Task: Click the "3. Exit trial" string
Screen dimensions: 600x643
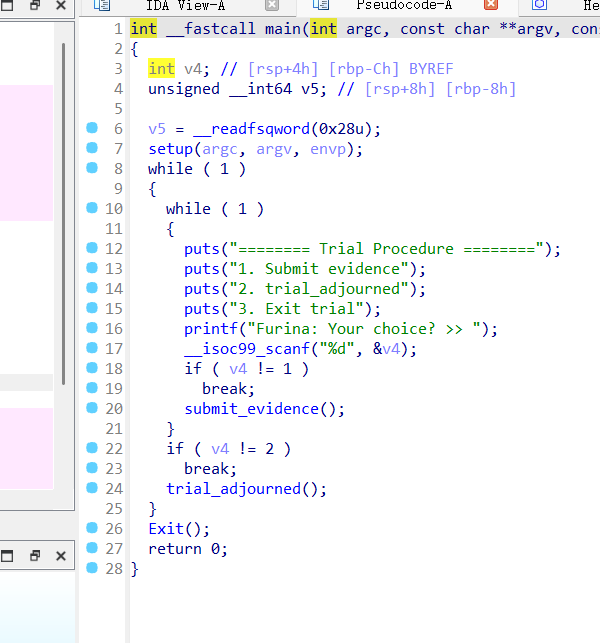Action: [297, 309]
